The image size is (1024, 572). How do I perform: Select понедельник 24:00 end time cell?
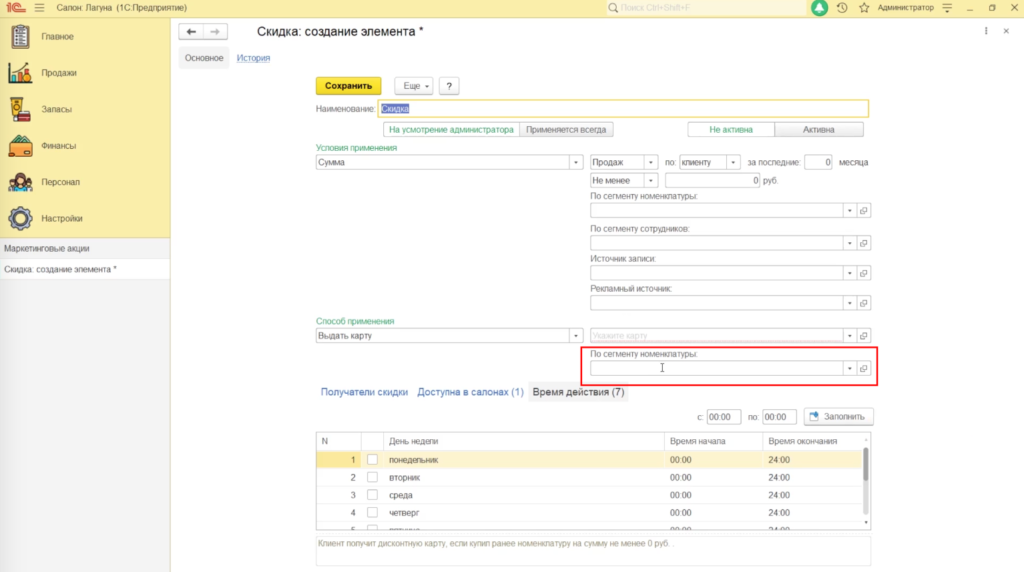point(812,460)
